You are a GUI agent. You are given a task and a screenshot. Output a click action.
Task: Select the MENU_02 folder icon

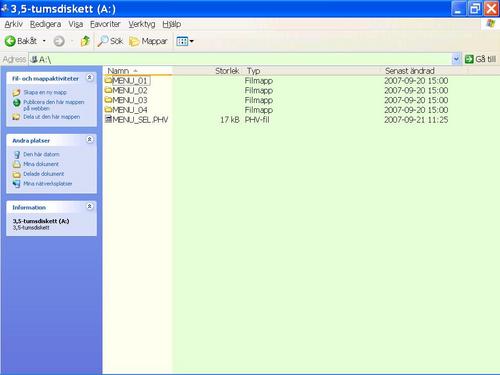click(108, 90)
